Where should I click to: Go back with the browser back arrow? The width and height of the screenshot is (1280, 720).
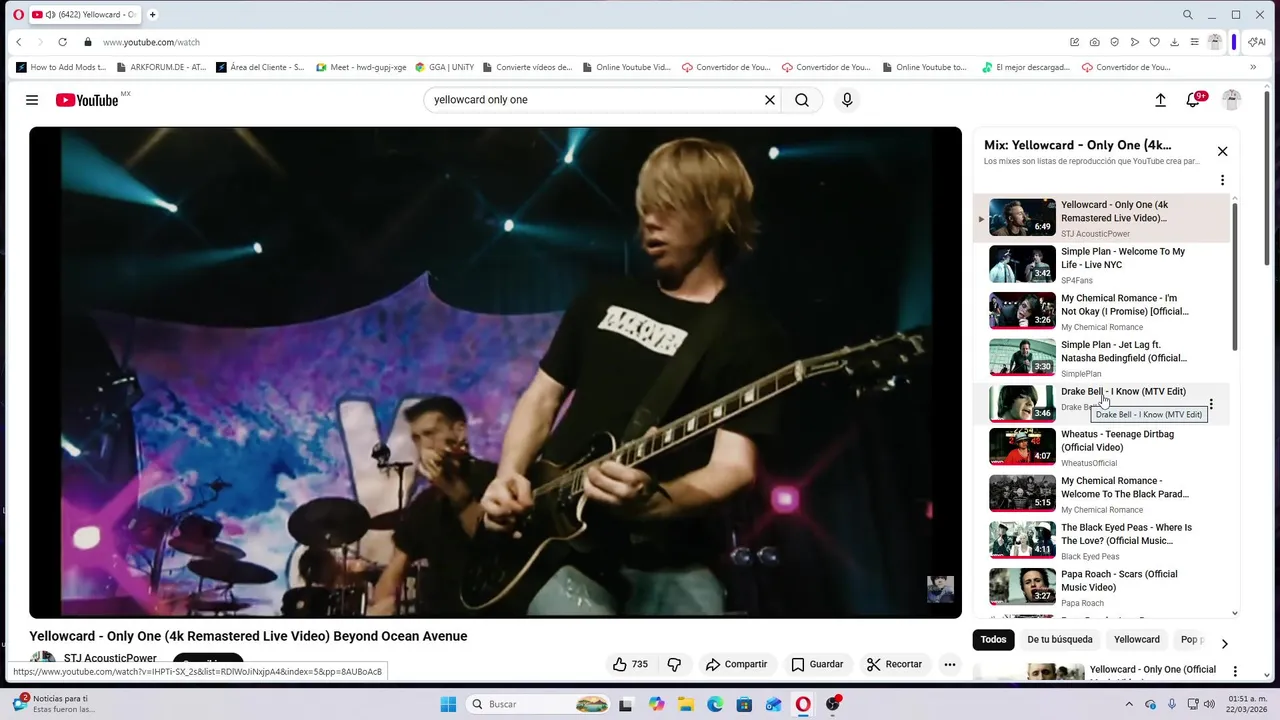click(18, 42)
